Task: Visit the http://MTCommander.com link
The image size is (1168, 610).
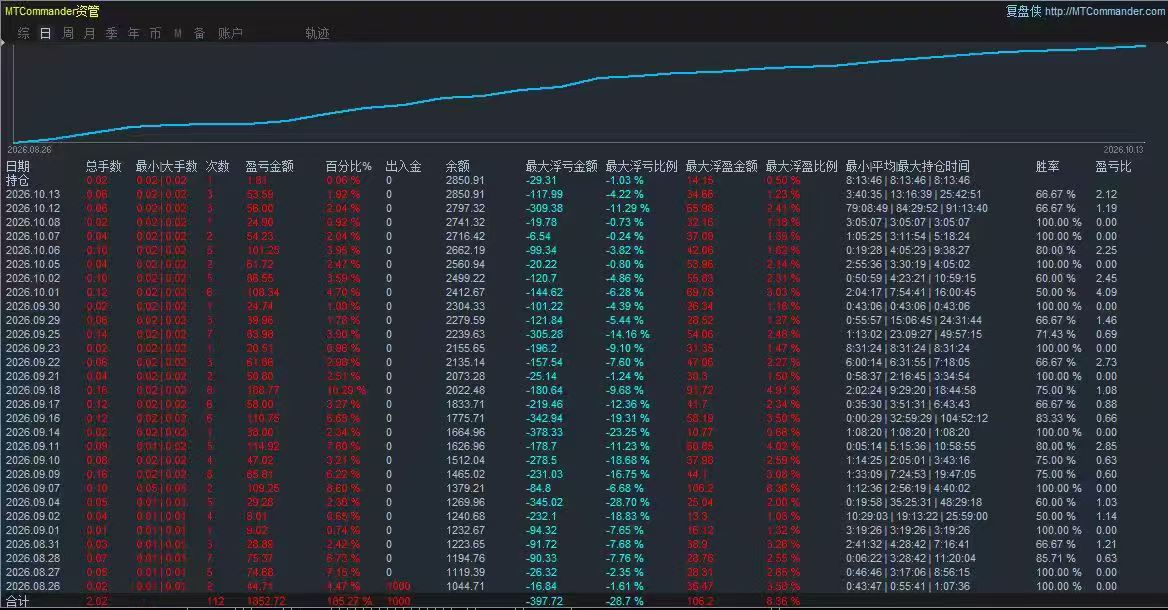Action: point(1104,11)
